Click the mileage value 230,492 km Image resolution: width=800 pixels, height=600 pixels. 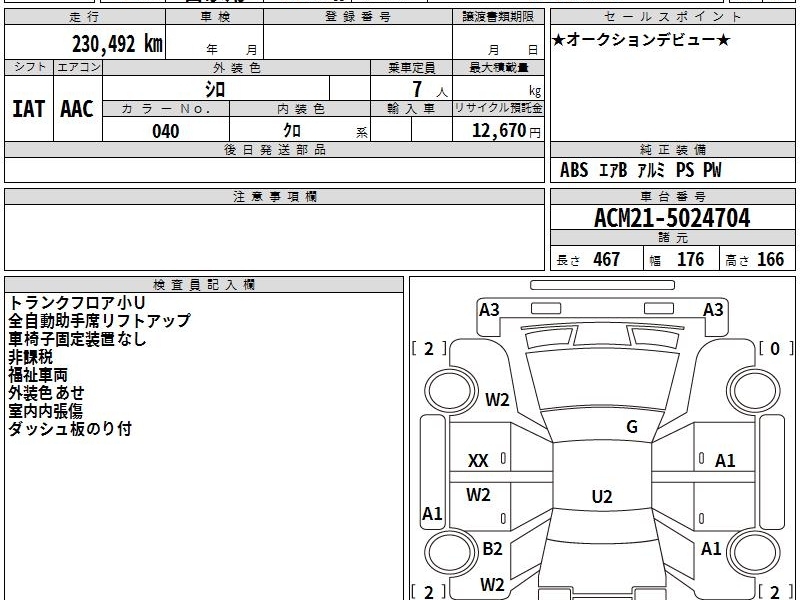(117, 44)
